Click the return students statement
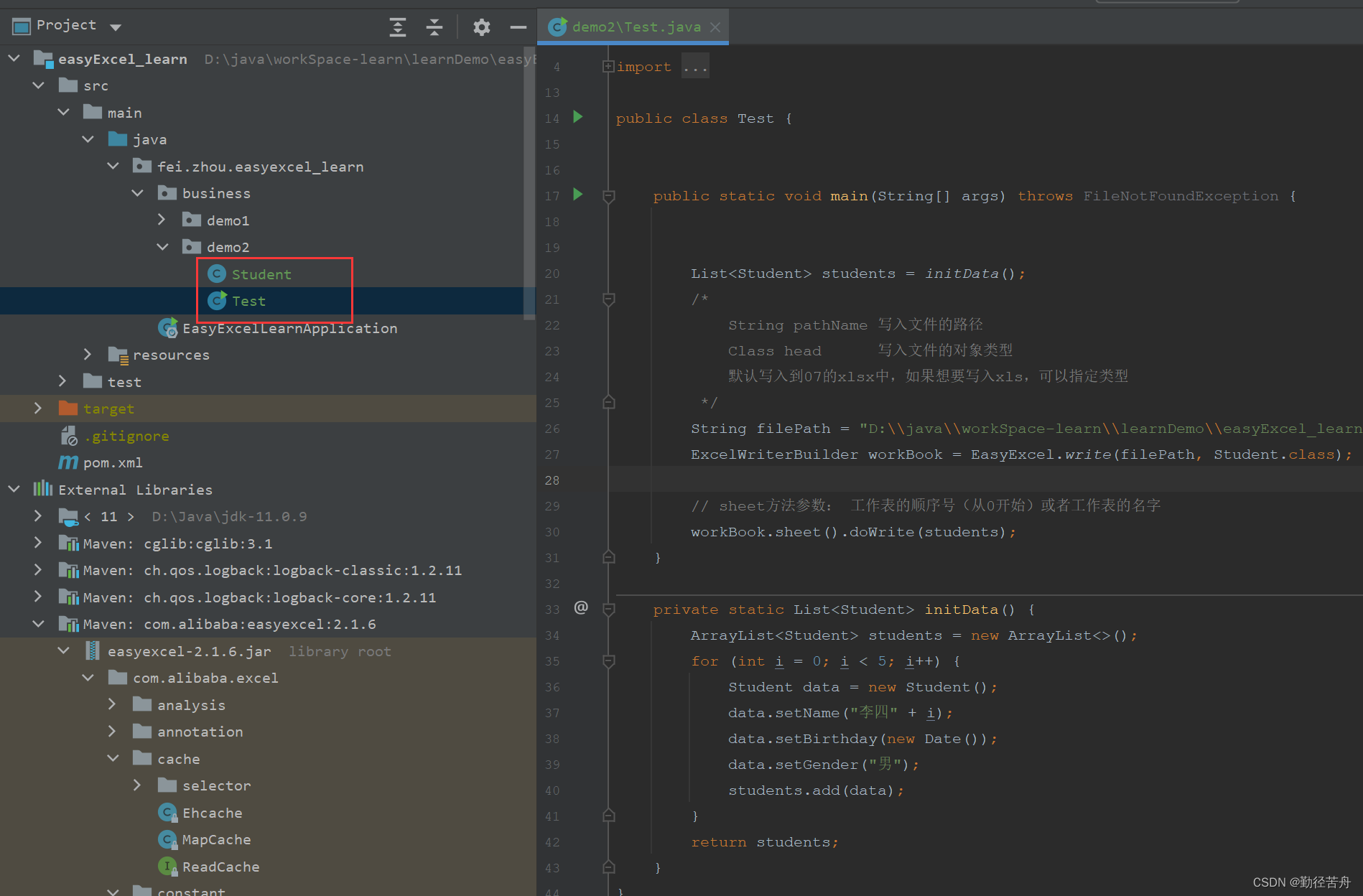 pyautogui.click(x=764, y=842)
